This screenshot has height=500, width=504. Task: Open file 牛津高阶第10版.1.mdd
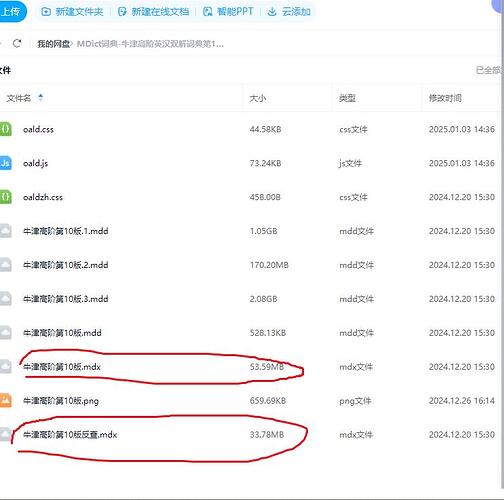66,231
